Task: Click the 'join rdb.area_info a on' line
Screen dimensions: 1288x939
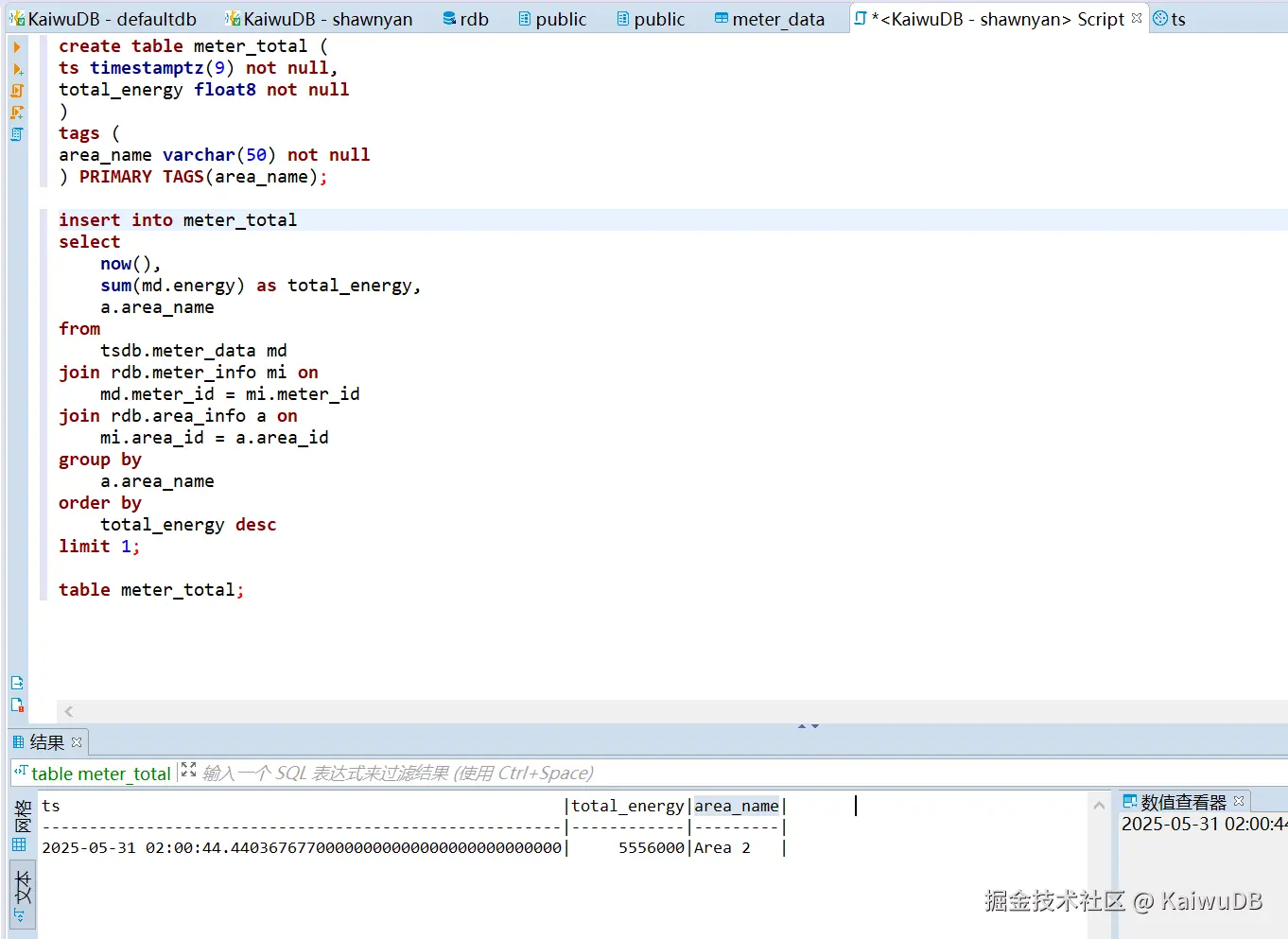Action: click(x=178, y=416)
